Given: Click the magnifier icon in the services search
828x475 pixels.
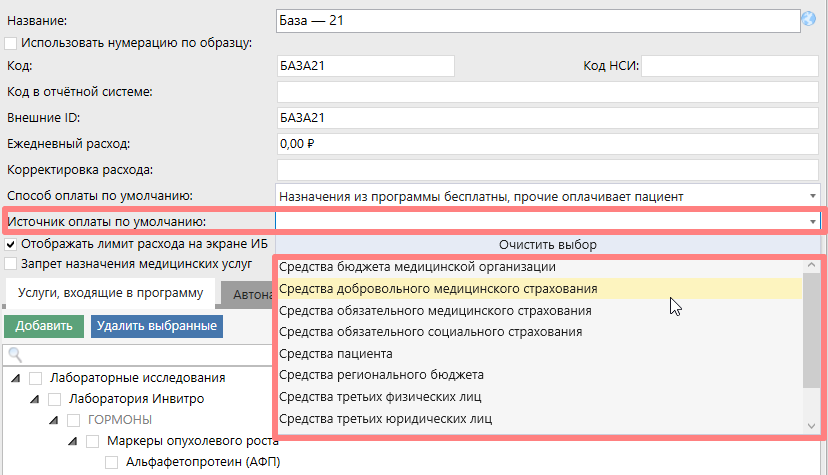Looking at the screenshot, I should coord(14,354).
